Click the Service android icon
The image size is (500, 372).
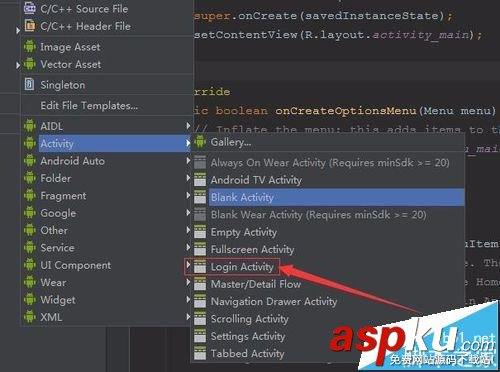pyautogui.click(x=30, y=247)
